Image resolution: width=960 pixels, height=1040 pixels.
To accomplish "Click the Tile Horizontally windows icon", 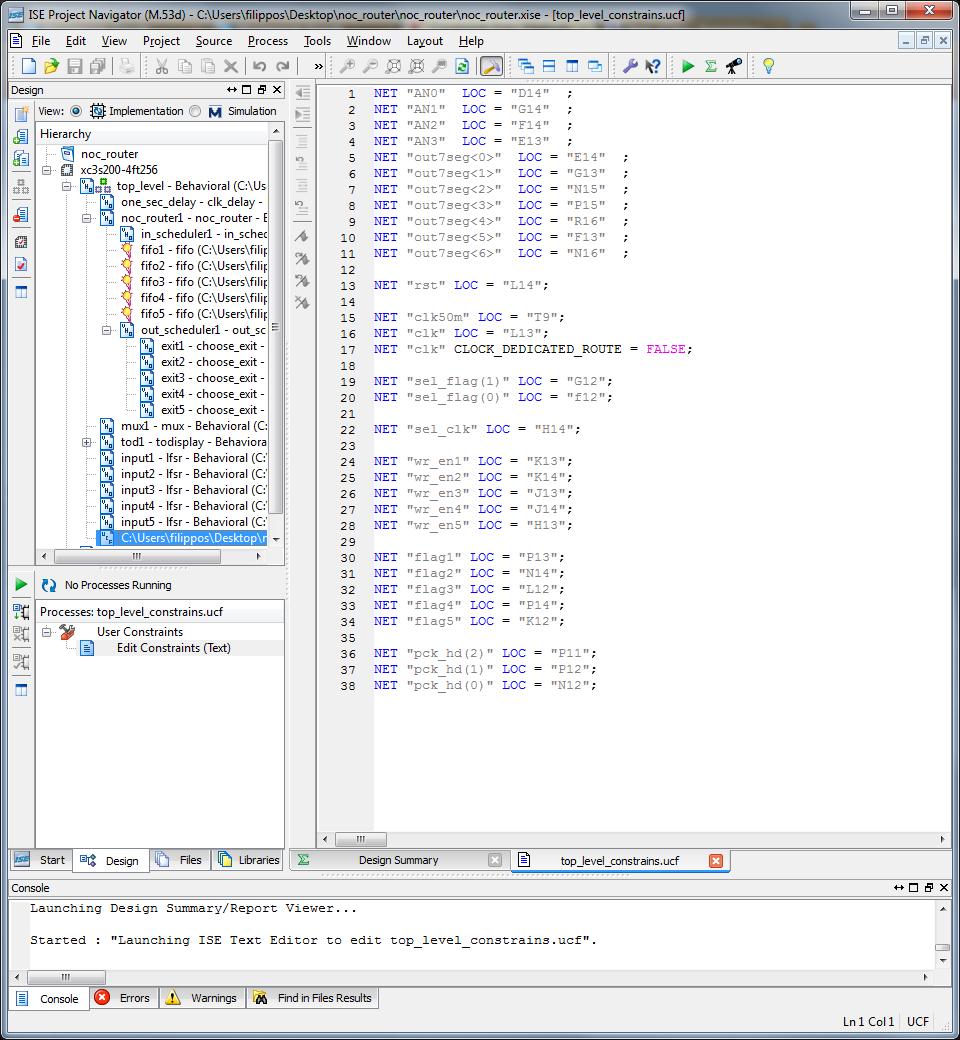I will coord(549,66).
